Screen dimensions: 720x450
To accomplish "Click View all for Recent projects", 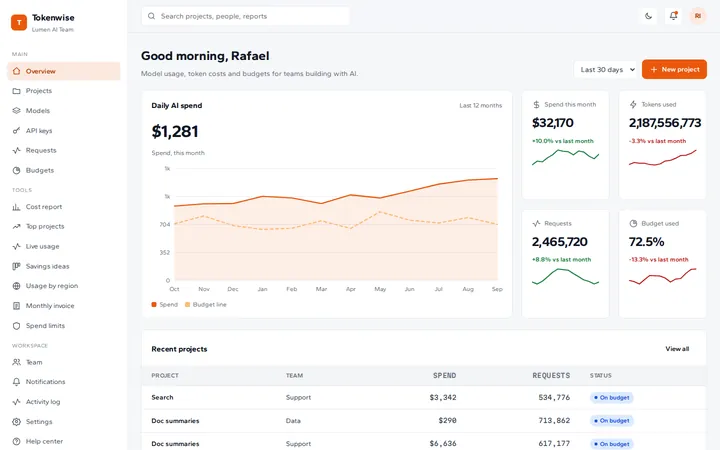I will pos(677,349).
